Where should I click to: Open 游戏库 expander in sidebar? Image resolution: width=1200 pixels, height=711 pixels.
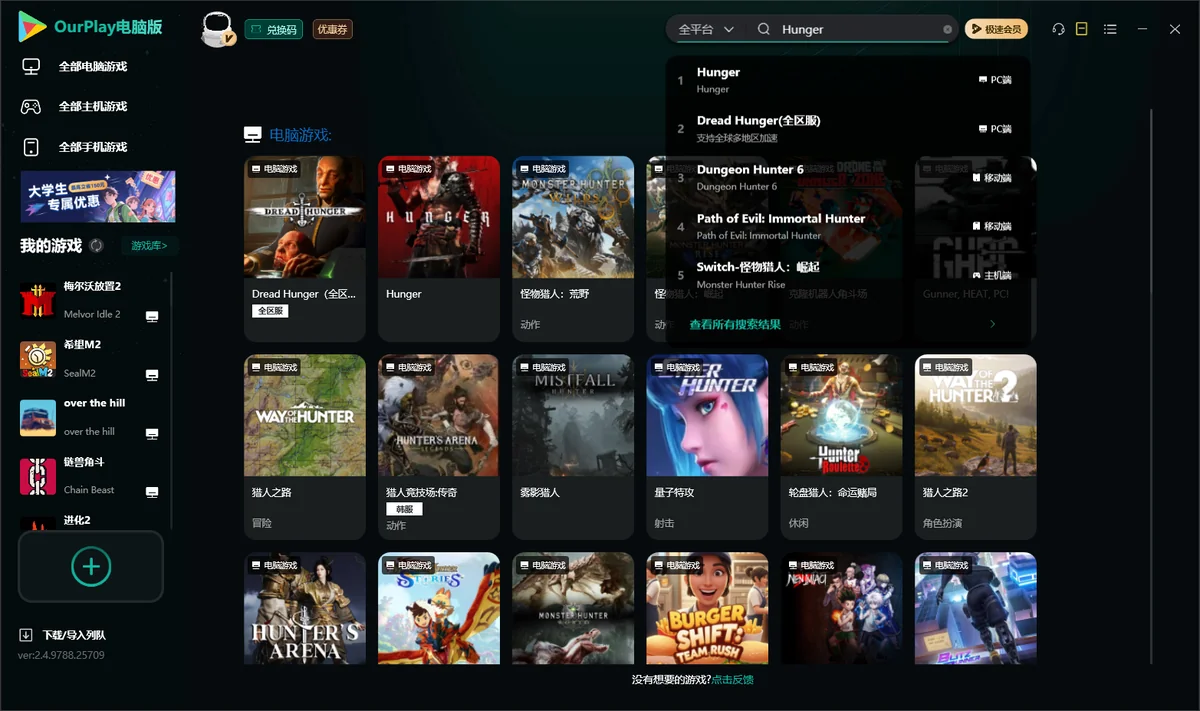coord(150,245)
